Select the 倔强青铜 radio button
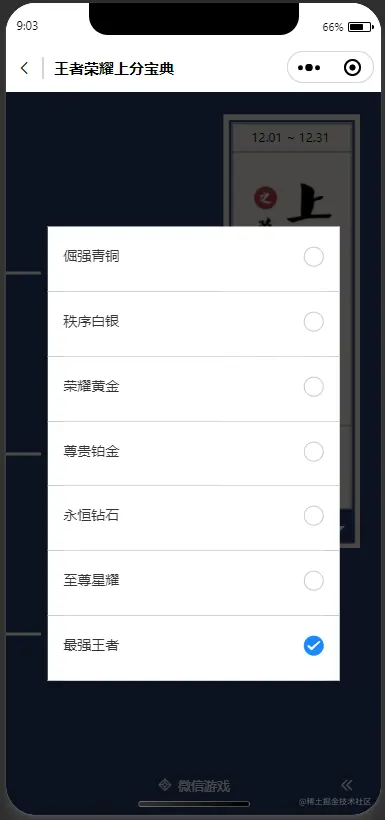 pyautogui.click(x=314, y=257)
